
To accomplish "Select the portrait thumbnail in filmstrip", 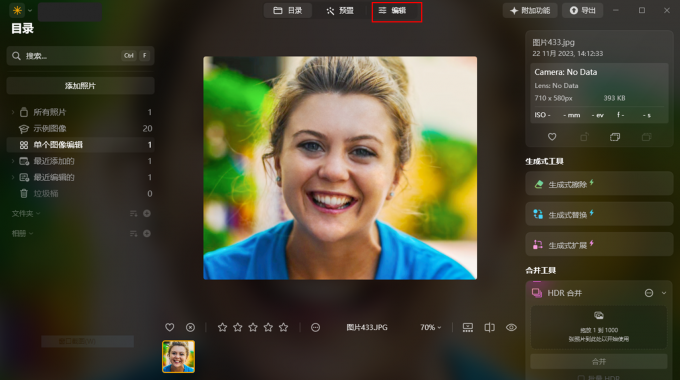I will [x=178, y=357].
